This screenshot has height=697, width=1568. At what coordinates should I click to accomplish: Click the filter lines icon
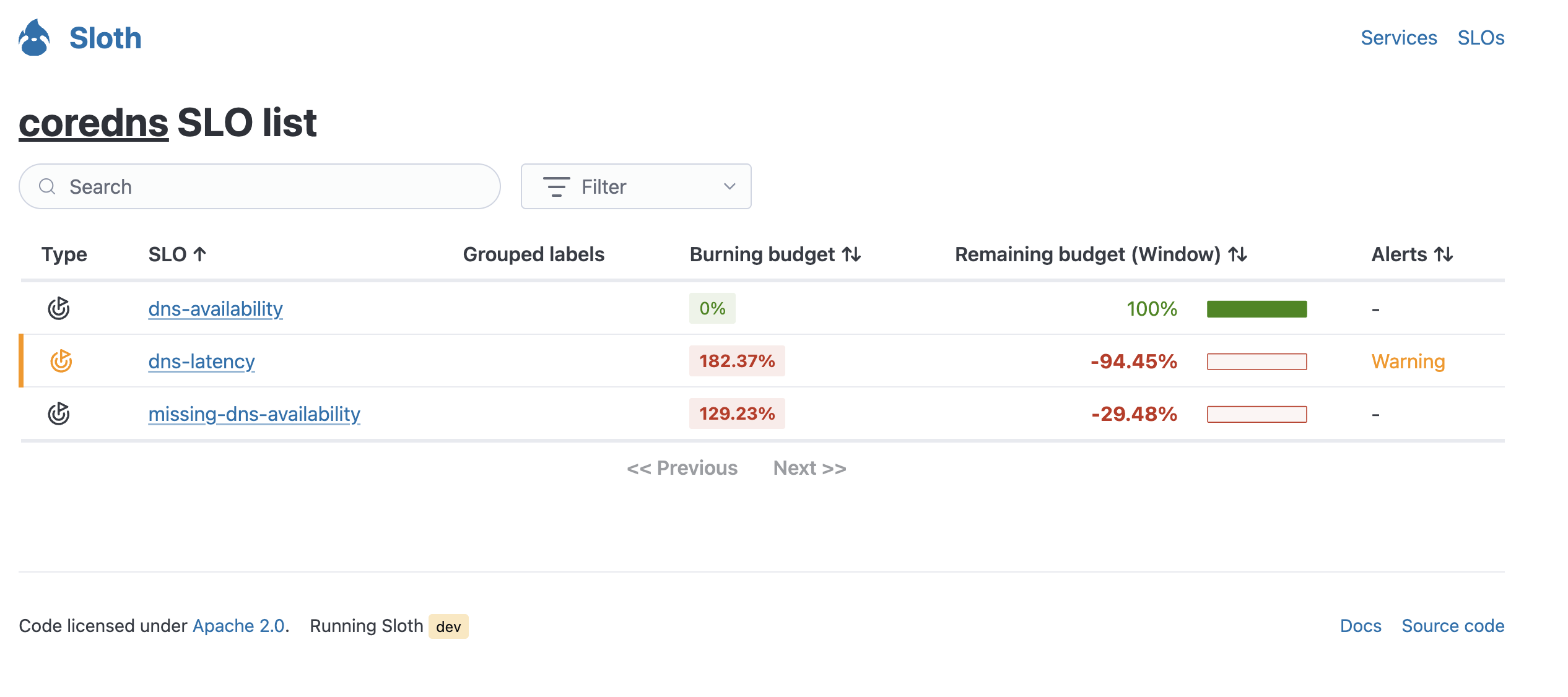tap(556, 186)
